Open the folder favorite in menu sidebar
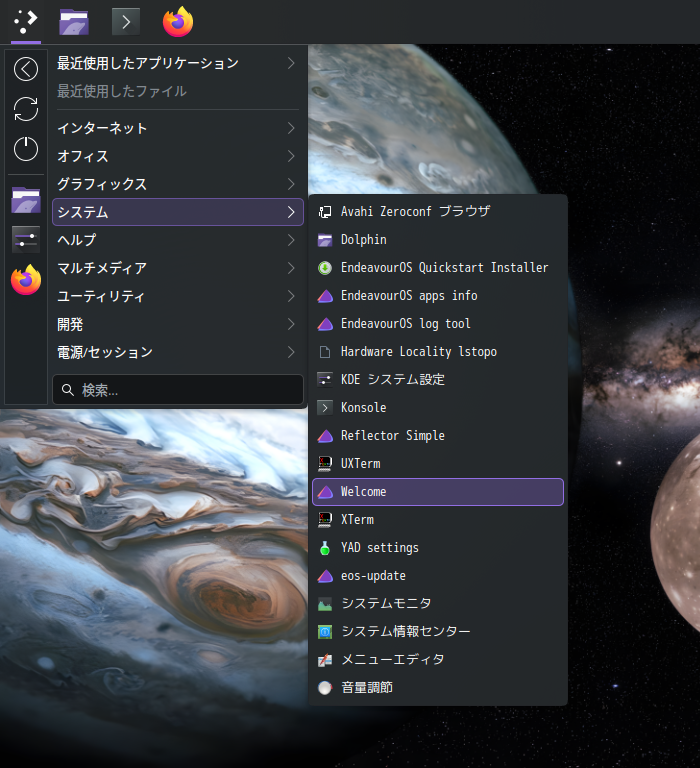This screenshot has width=700, height=768. (26, 200)
